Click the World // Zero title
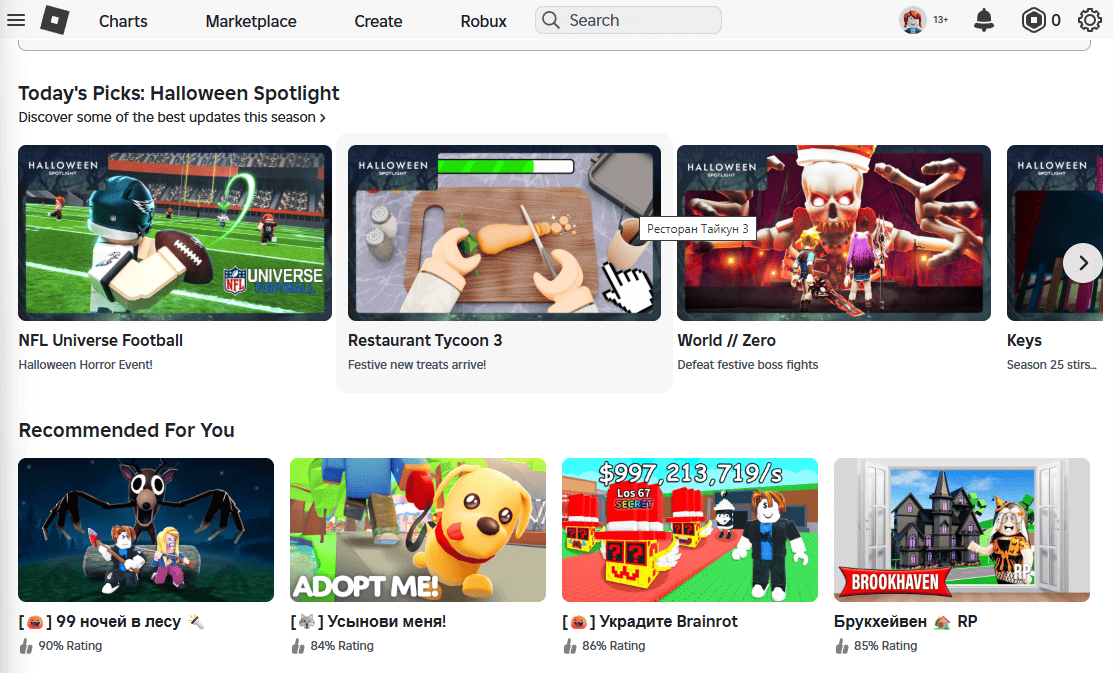Image resolution: width=1115 pixels, height=673 pixels. (x=727, y=341)
